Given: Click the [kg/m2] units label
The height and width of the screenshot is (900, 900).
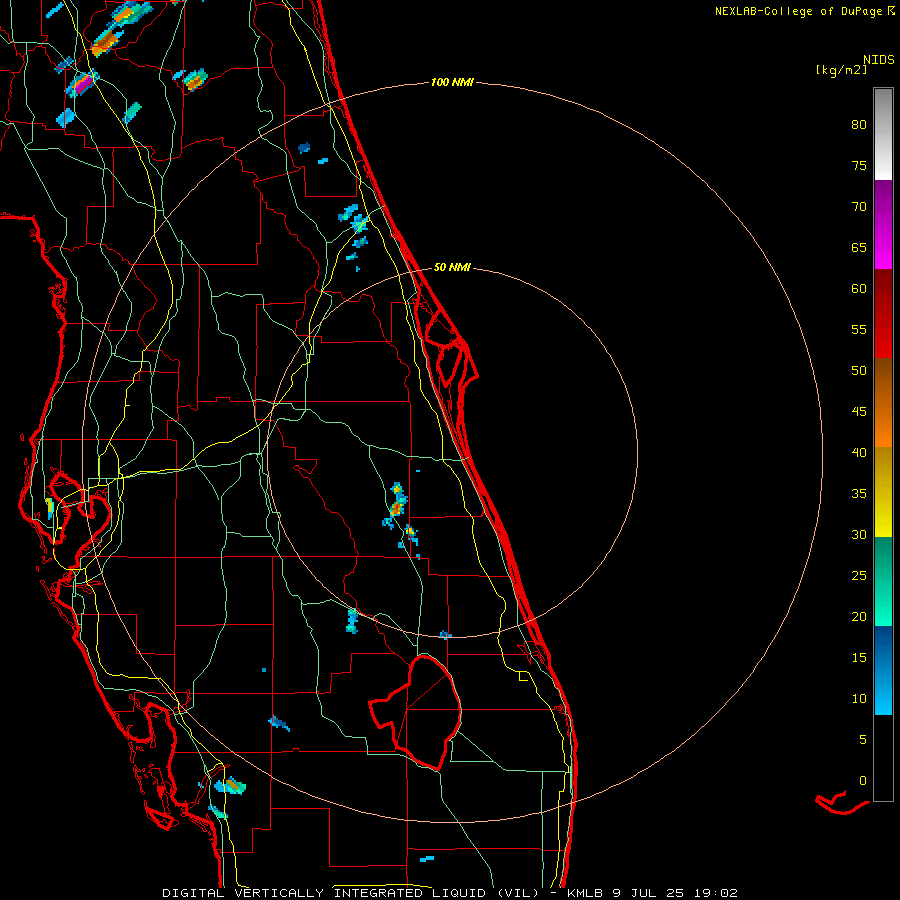Looking at the screenshot, I should coord(841,70).
